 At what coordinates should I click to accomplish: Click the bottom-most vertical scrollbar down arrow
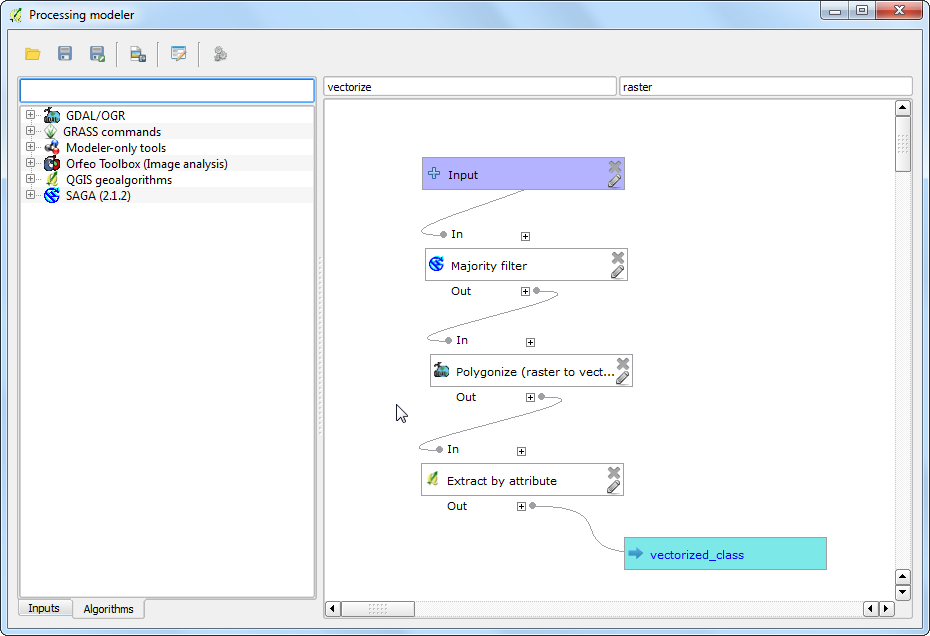pos(903,592)
